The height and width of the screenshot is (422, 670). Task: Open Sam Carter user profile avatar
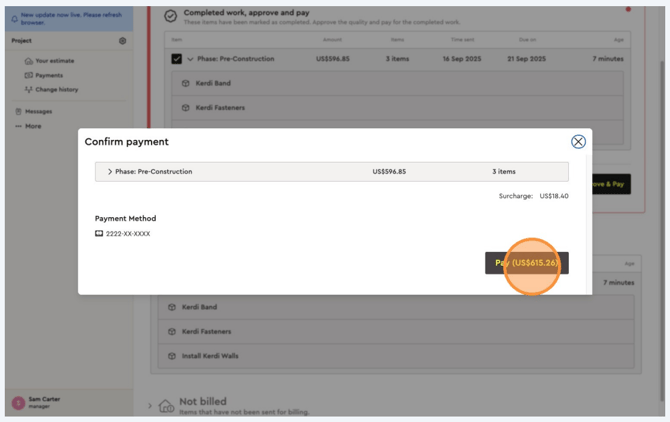click(18, 402)
